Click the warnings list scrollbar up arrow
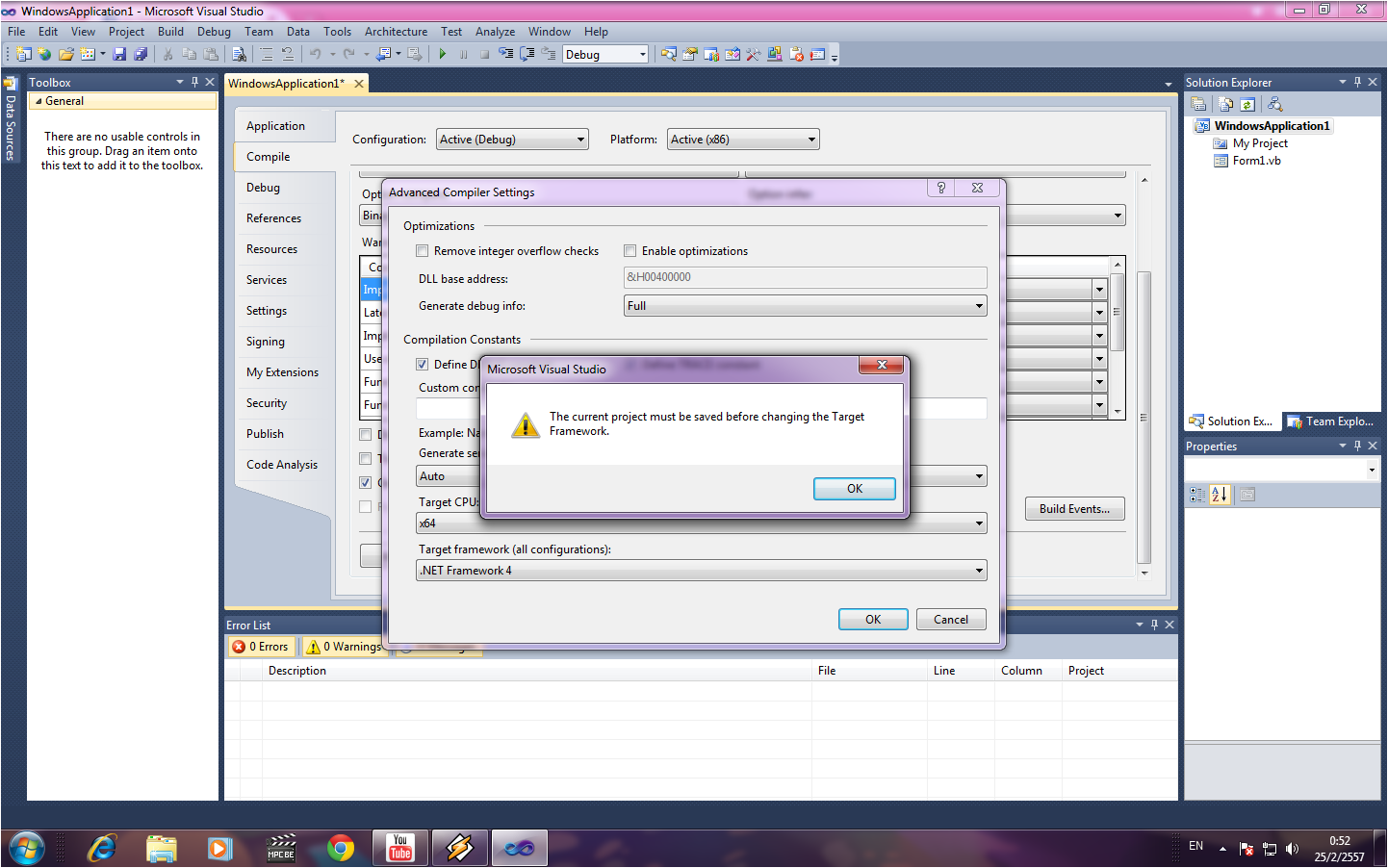 point(1118,264)
